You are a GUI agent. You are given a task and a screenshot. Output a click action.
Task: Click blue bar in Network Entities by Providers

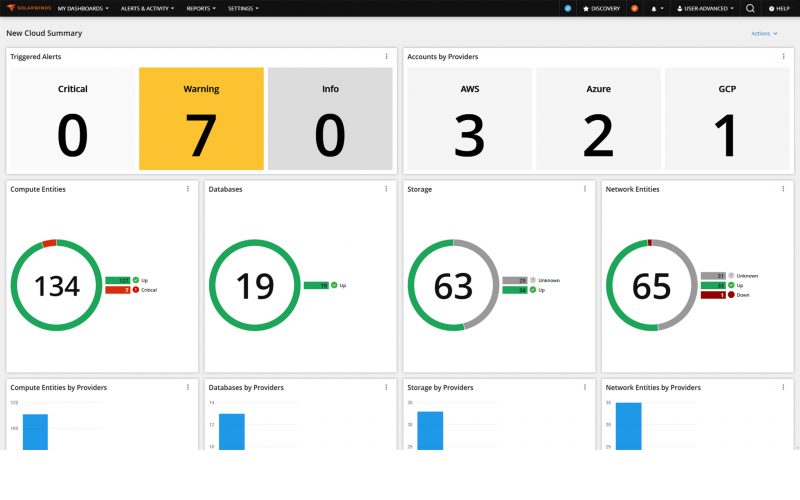pyautogui.click(x=629, y=426)
